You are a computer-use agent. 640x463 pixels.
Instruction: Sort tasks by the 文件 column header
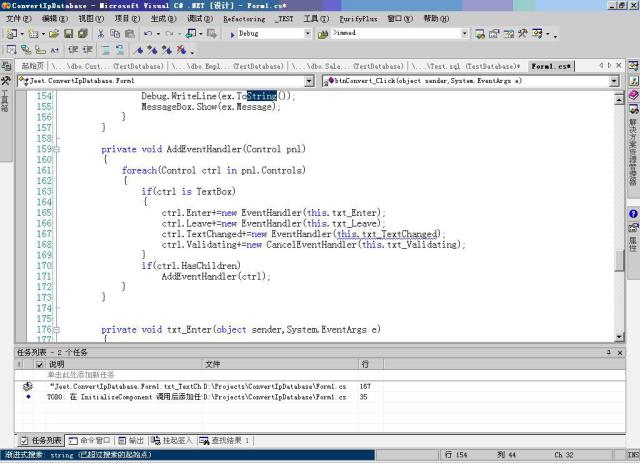pos(280,364)
